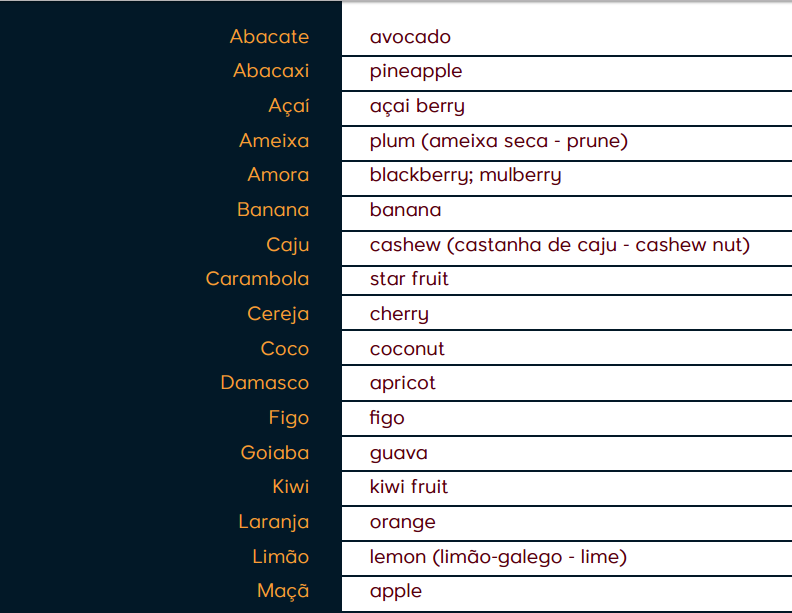Viewport: 792px width, 613px height.
Task: Click the Goiaba label
Action: tap(275, 453)
